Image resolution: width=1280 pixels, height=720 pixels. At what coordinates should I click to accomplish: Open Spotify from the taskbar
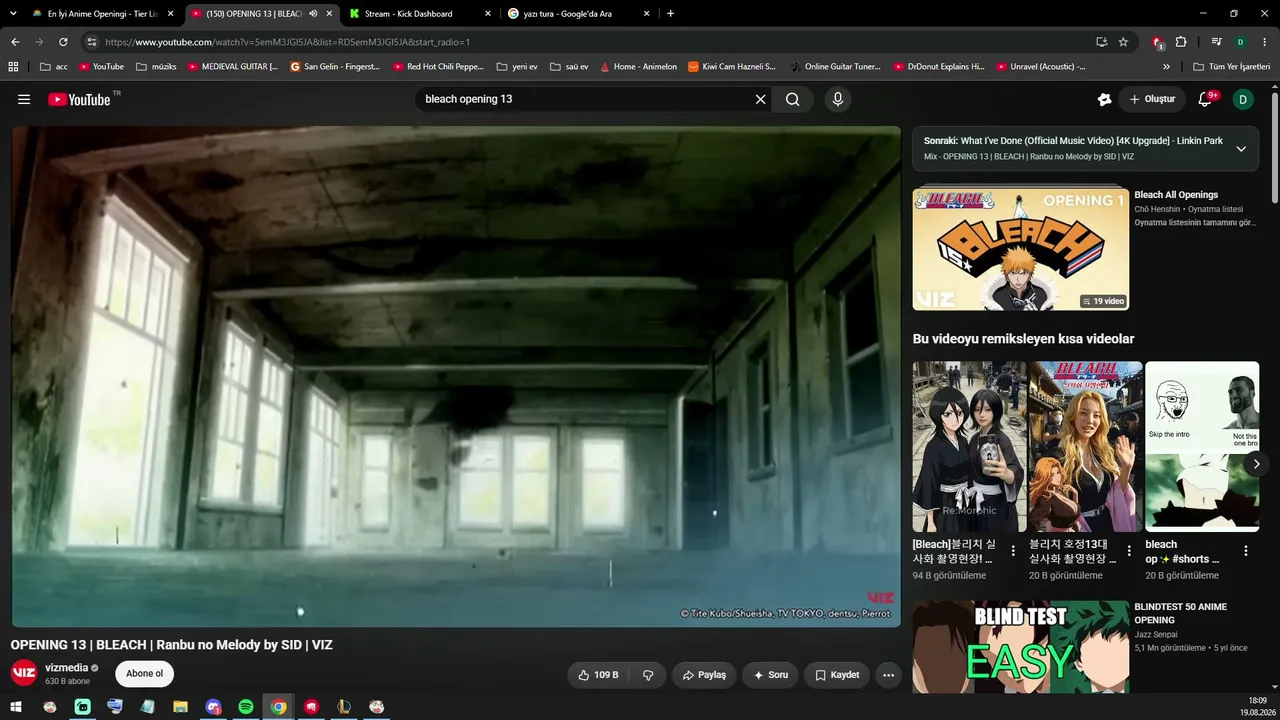pyautogui.click(x=246, y=707)
